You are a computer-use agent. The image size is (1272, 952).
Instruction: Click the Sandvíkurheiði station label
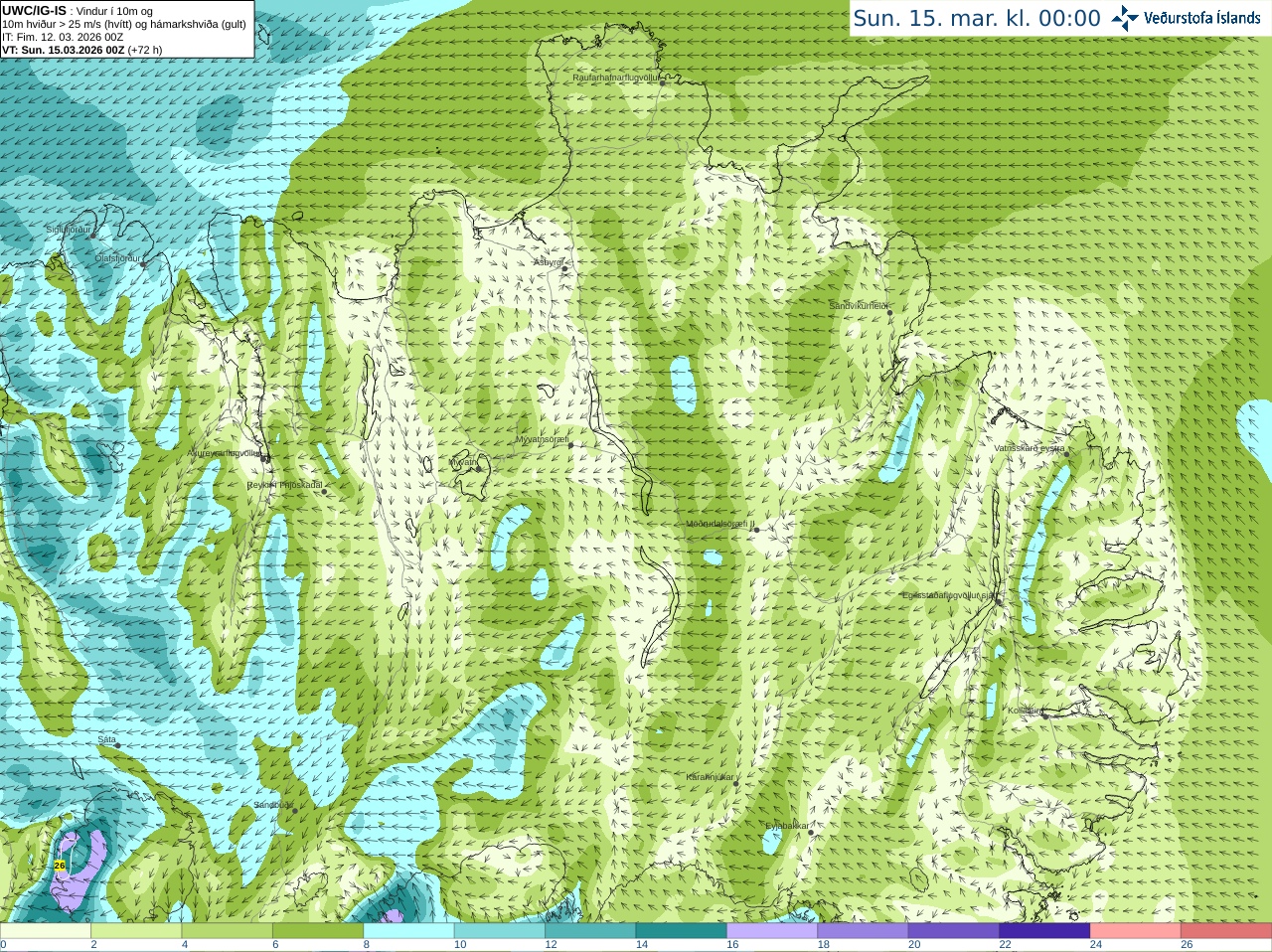coord(859,306)
